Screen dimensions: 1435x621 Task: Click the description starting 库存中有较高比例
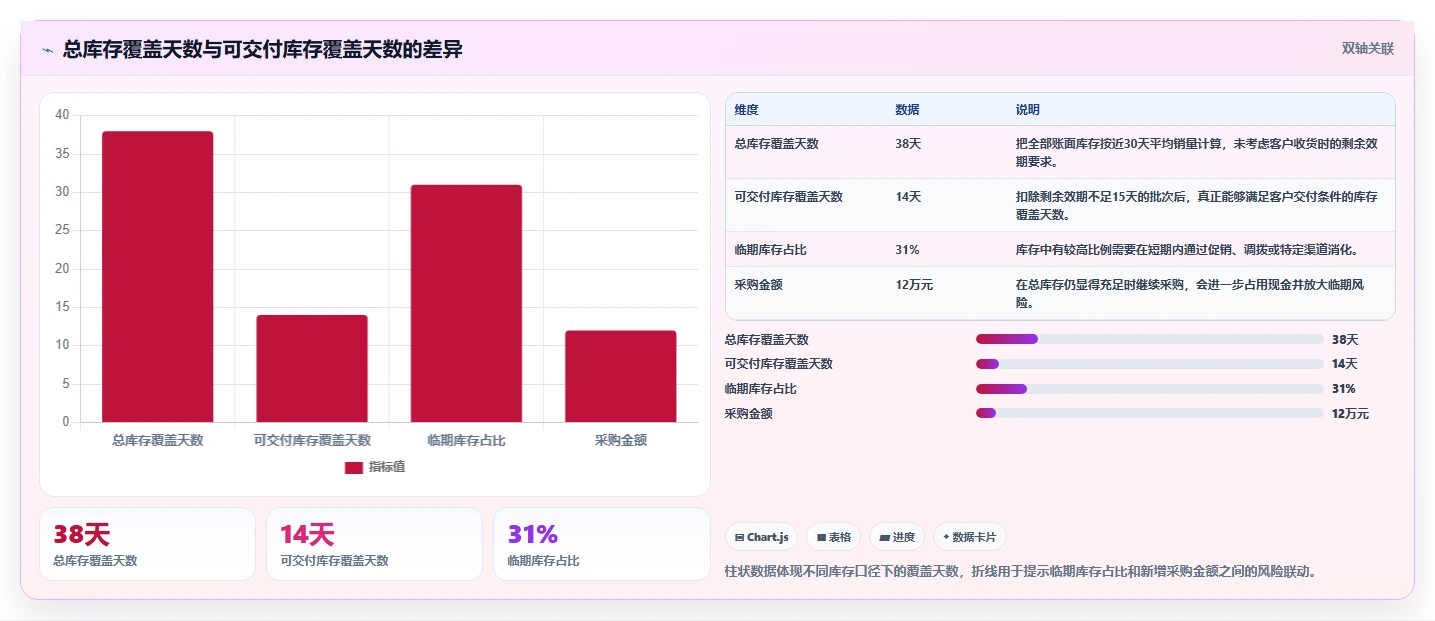1186,250
